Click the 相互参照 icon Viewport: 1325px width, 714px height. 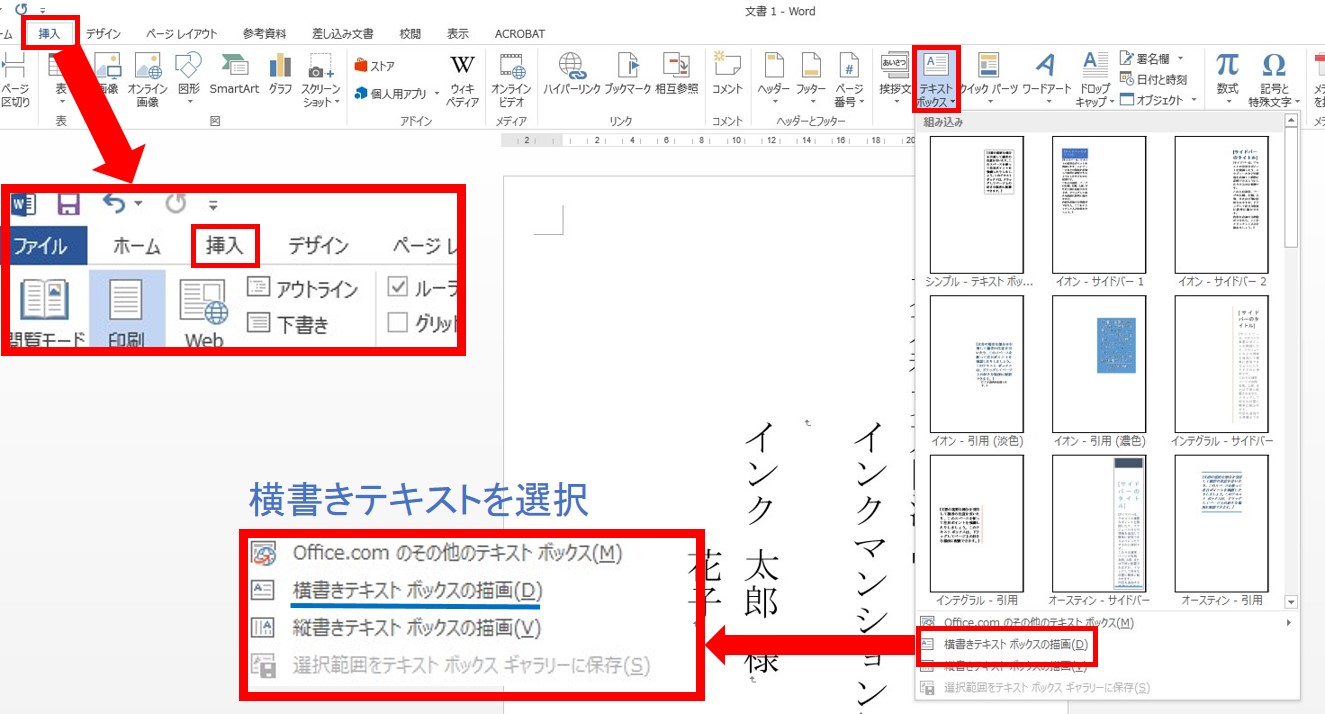pos(677,75)
